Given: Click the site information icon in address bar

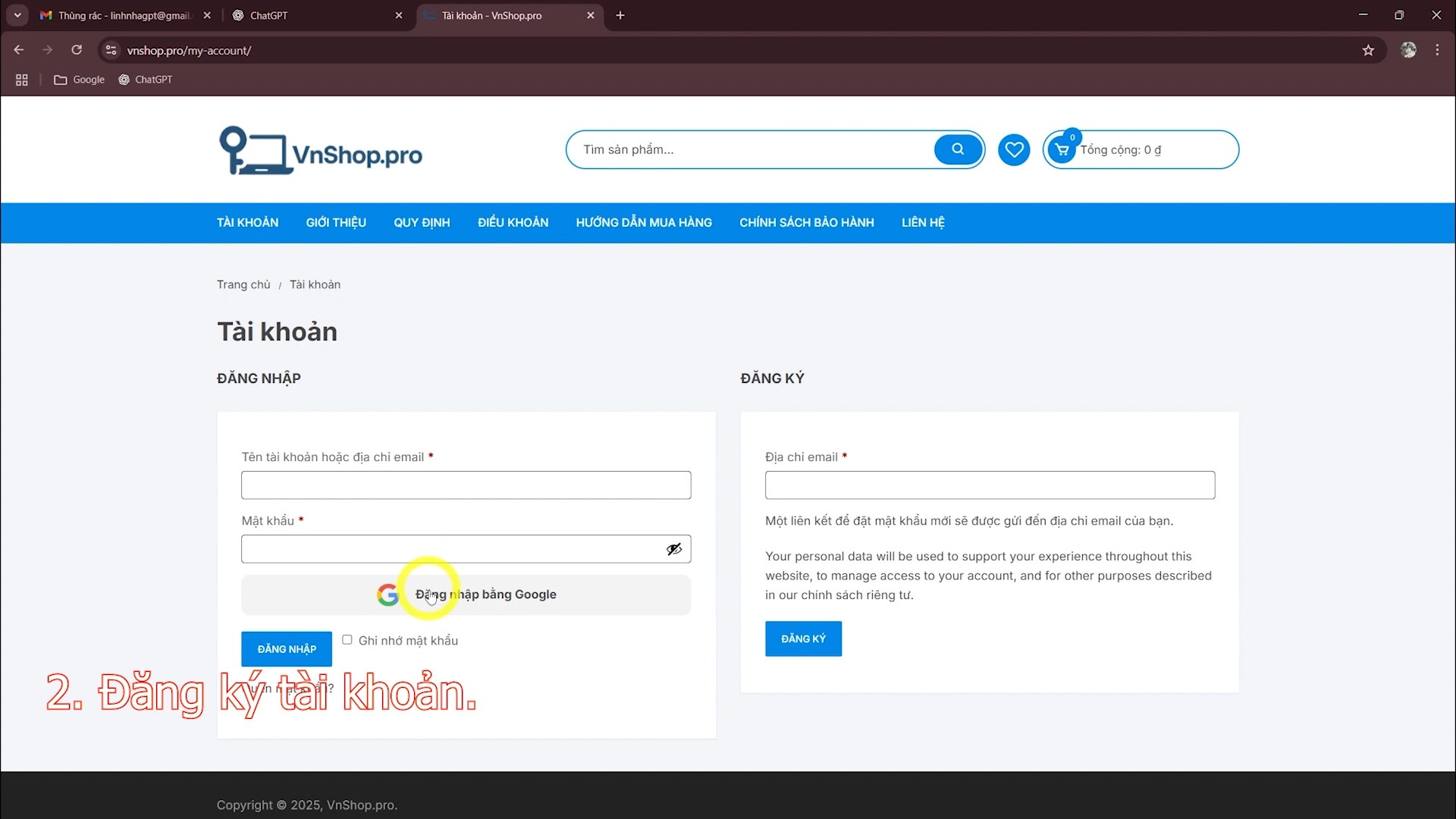Looking at the screenshot, I should point(111,50).
